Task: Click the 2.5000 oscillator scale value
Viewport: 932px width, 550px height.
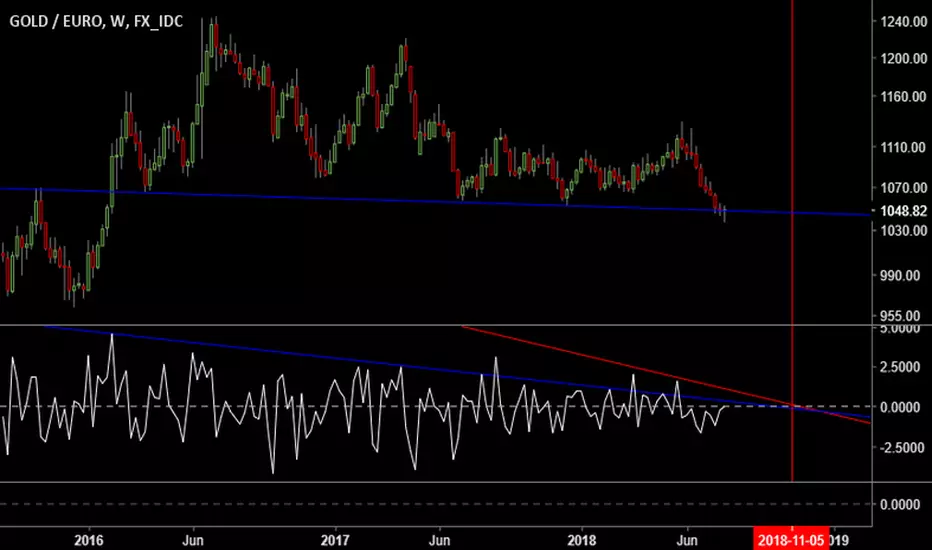Action: click(x=900, y=367)
